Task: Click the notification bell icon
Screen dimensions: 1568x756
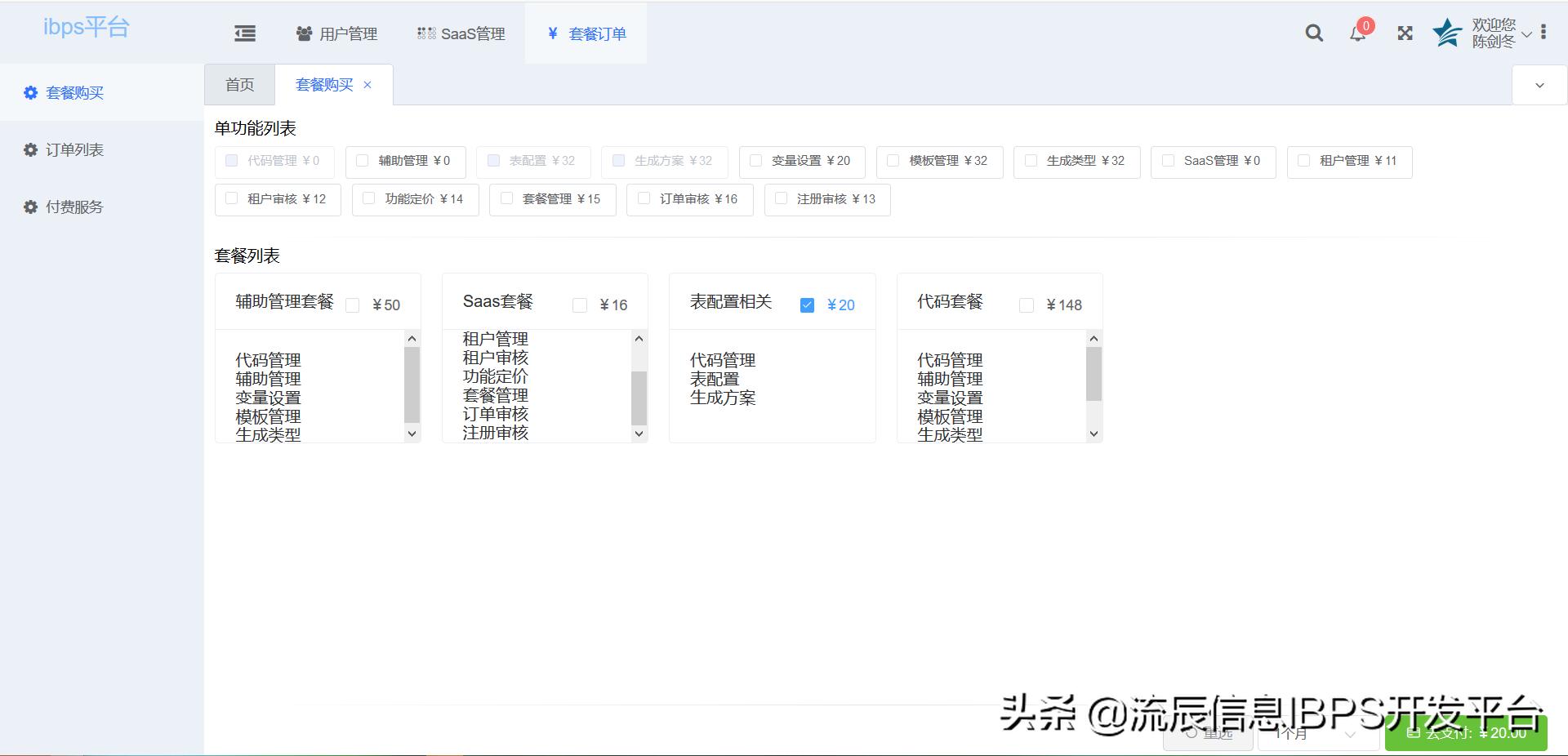Action: tap(1358, 35)
